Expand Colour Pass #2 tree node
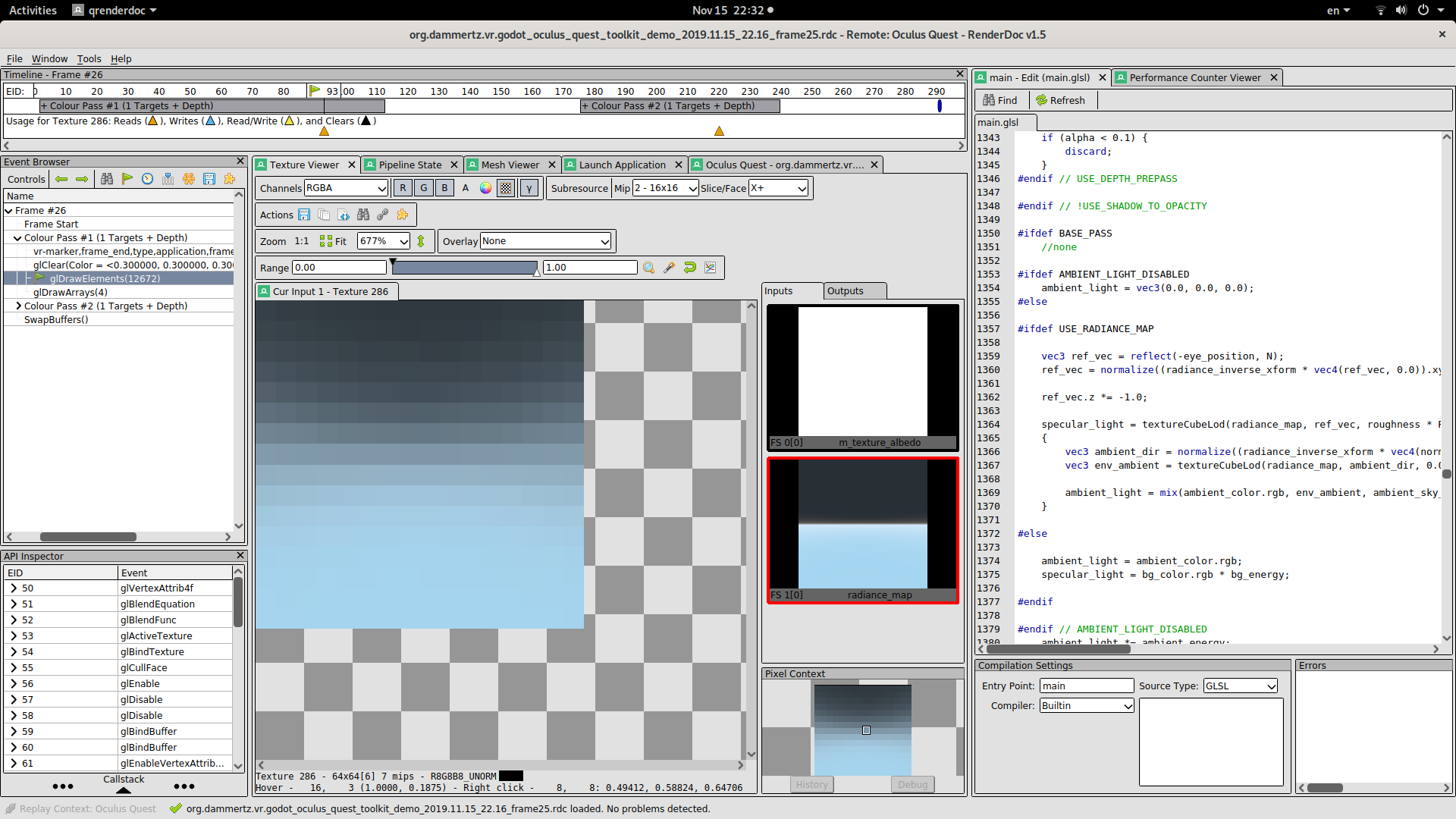 [17, 306]
